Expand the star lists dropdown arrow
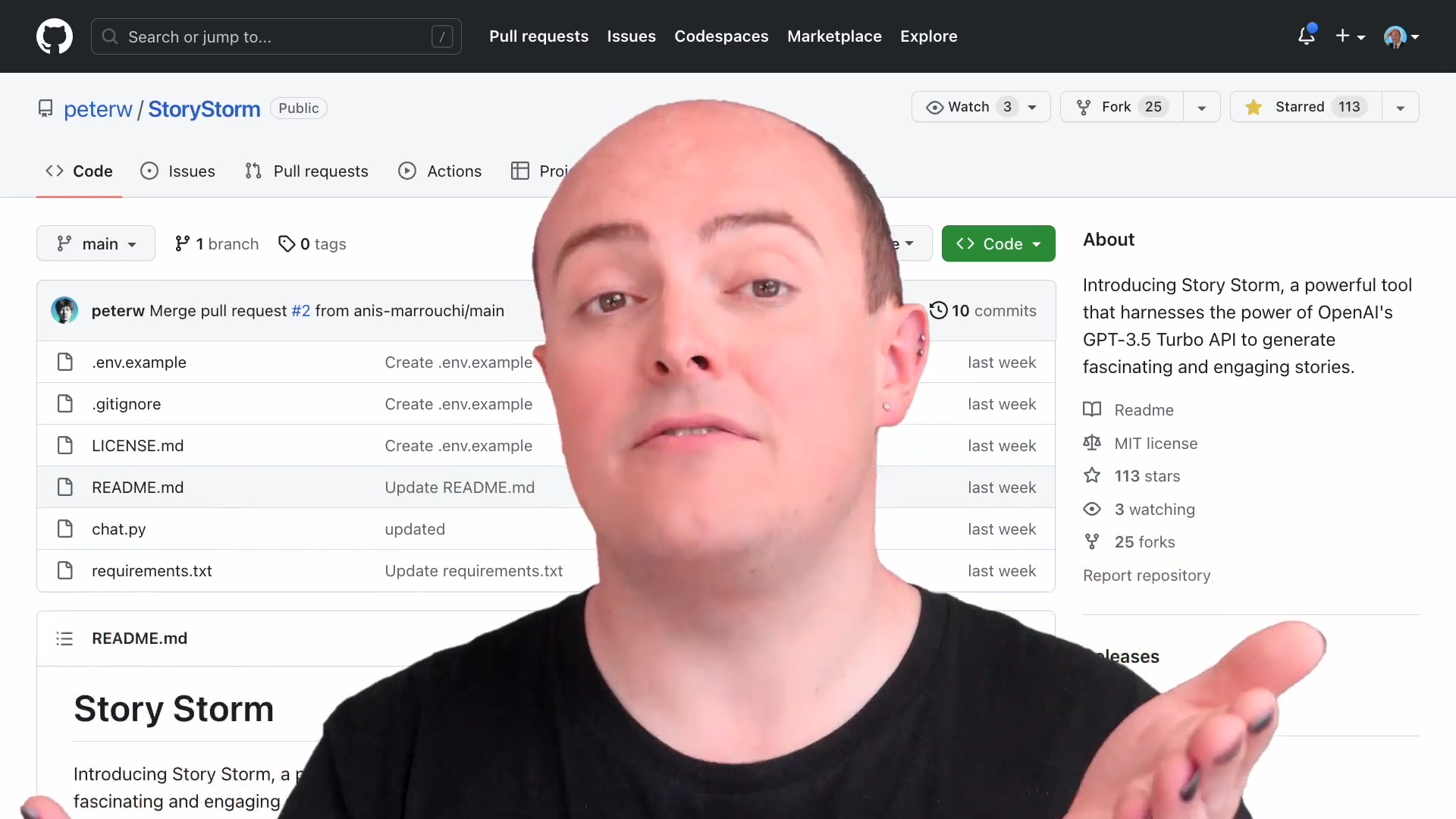Screen dimensions: 1456x819 point(1401,108)
